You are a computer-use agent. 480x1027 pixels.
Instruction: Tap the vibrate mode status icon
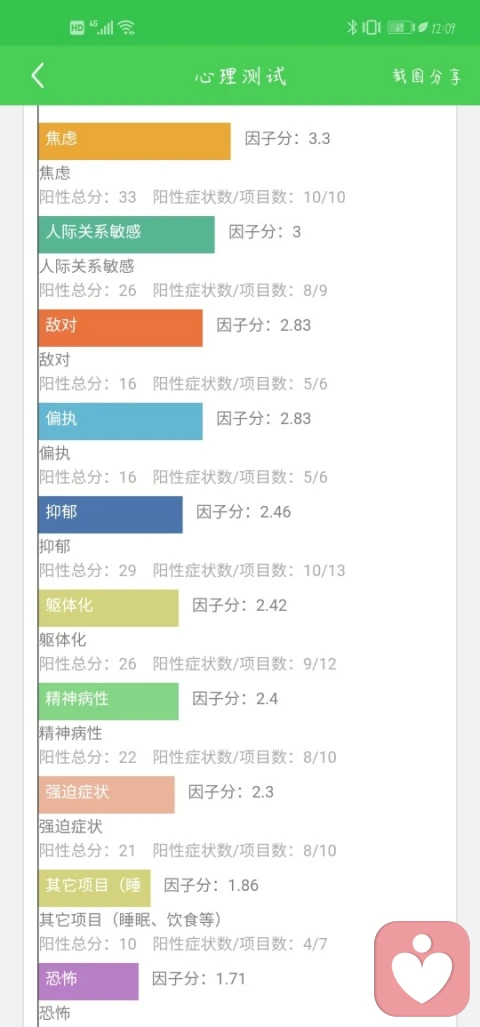point(371,28)
